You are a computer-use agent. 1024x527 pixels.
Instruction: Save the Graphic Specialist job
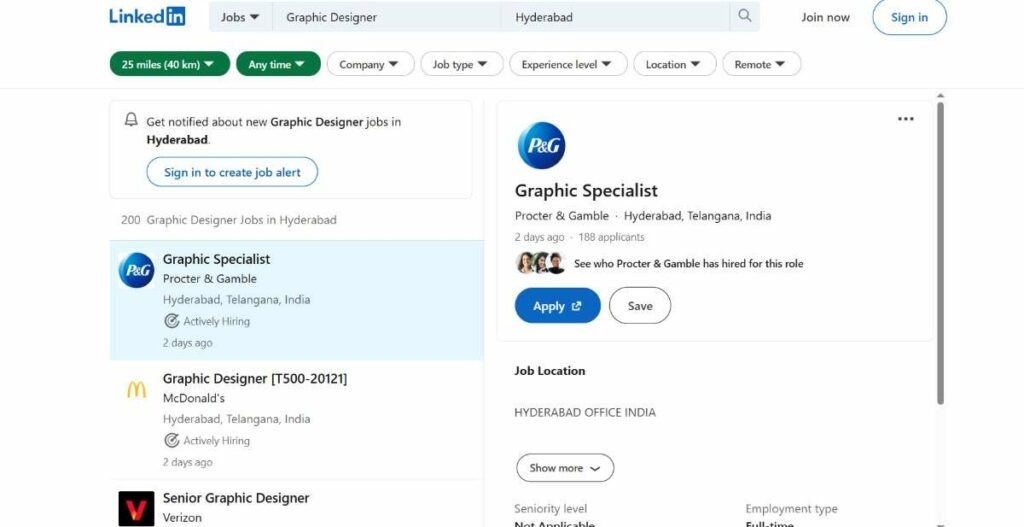[640, 306]
